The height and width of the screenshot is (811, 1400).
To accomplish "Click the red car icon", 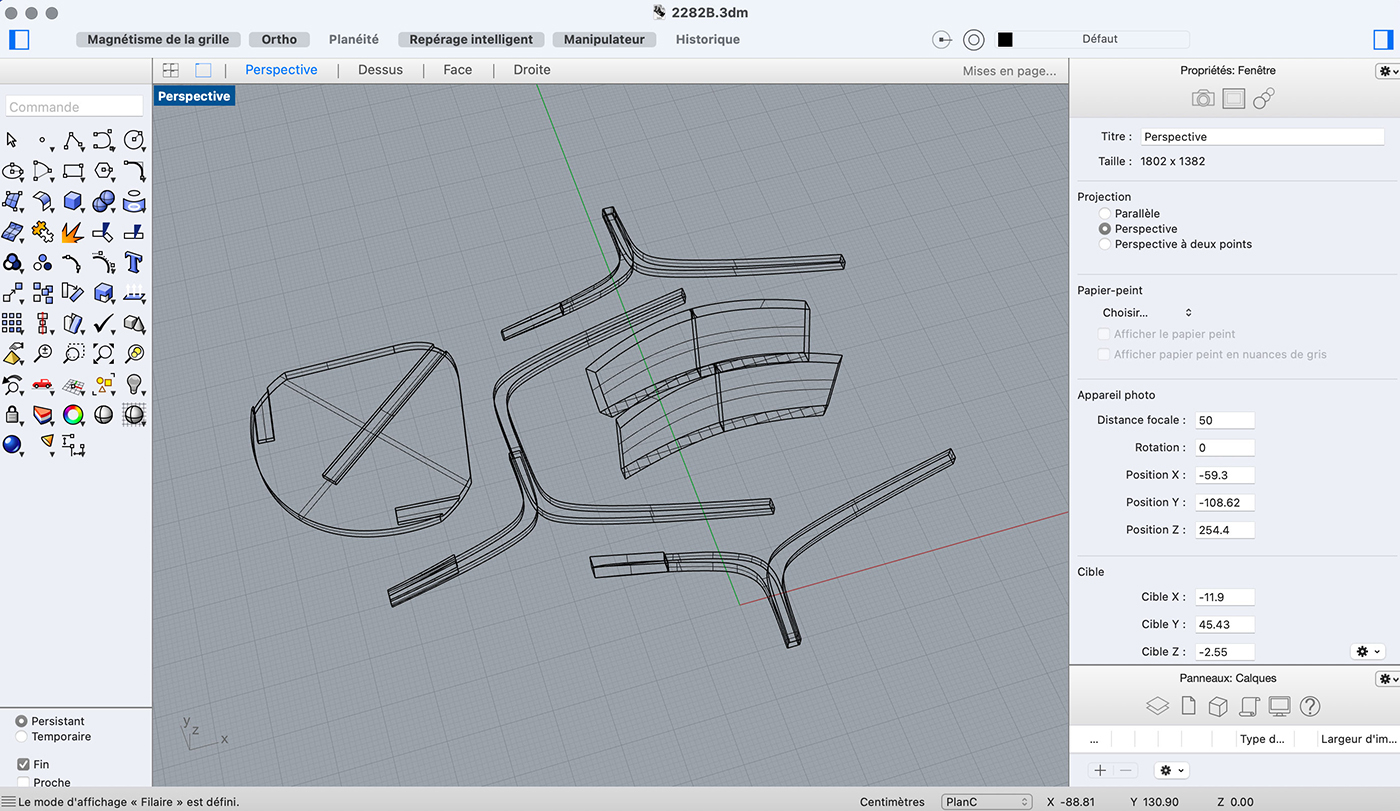I will coord(42,384).
